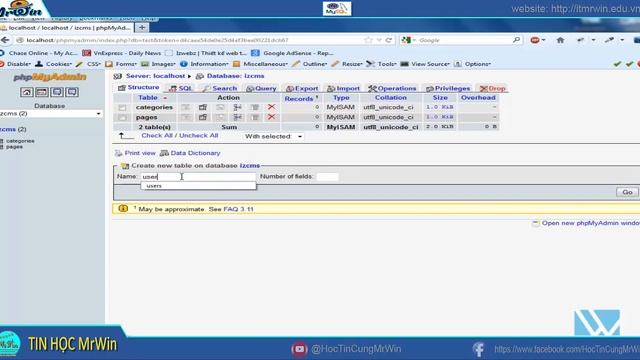640x360 pixels.
Task: Open the Database selector dropdown
Action: (51, 113)
